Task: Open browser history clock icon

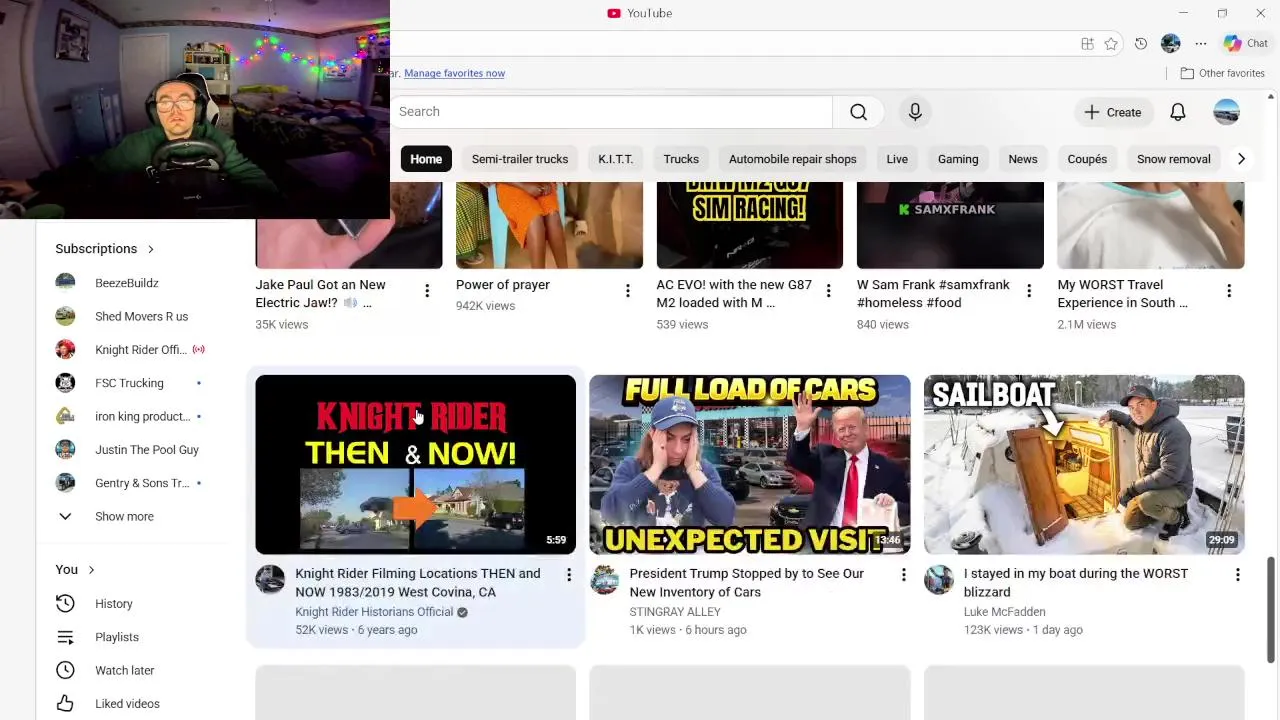Action: (x=1141, y=43)
